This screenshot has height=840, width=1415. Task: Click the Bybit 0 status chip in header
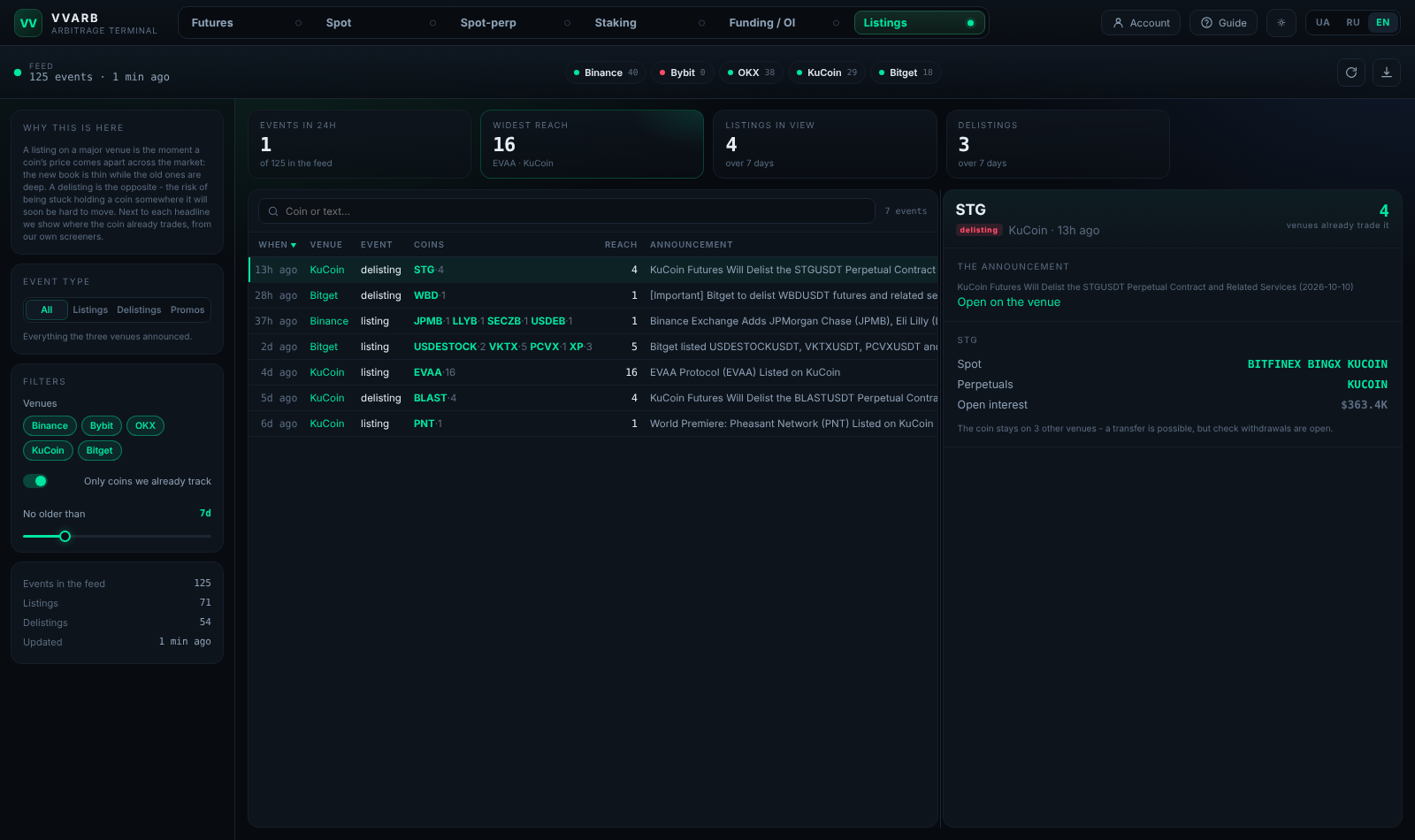click(x=682, y=73)
